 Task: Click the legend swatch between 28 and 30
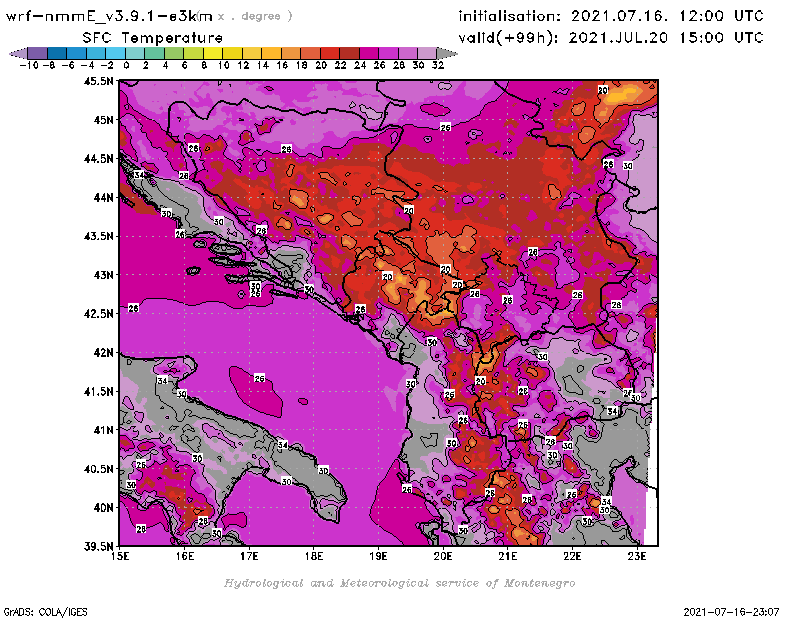[x=407, y=54]
